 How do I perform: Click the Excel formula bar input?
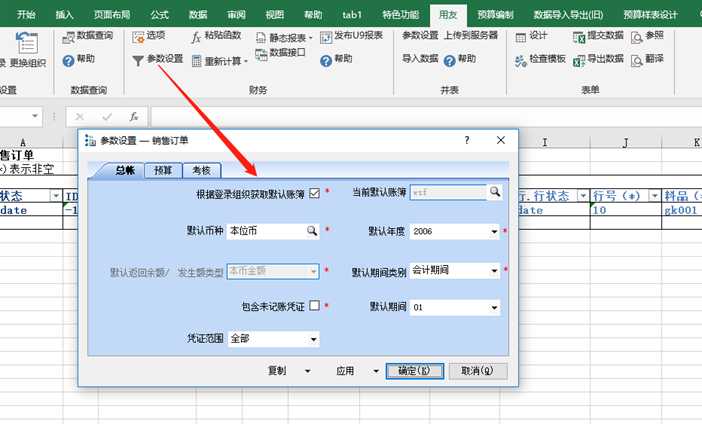click(x=425, y=117)
